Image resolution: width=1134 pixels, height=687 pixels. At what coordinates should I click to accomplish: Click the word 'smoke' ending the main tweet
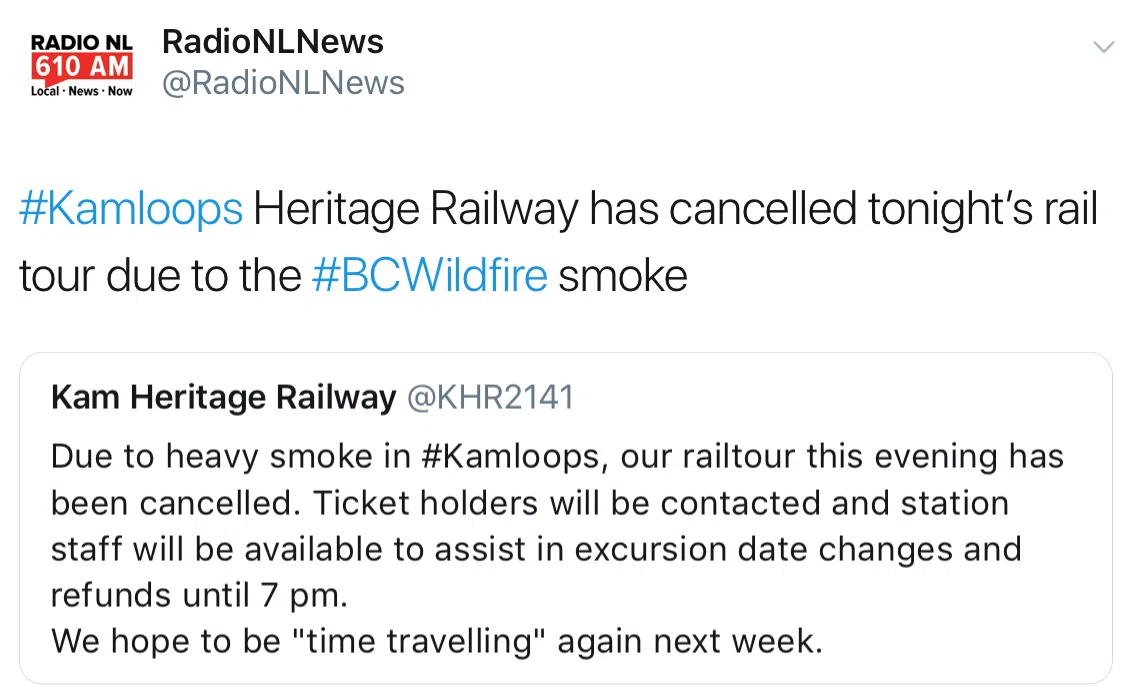pos(622,275)
